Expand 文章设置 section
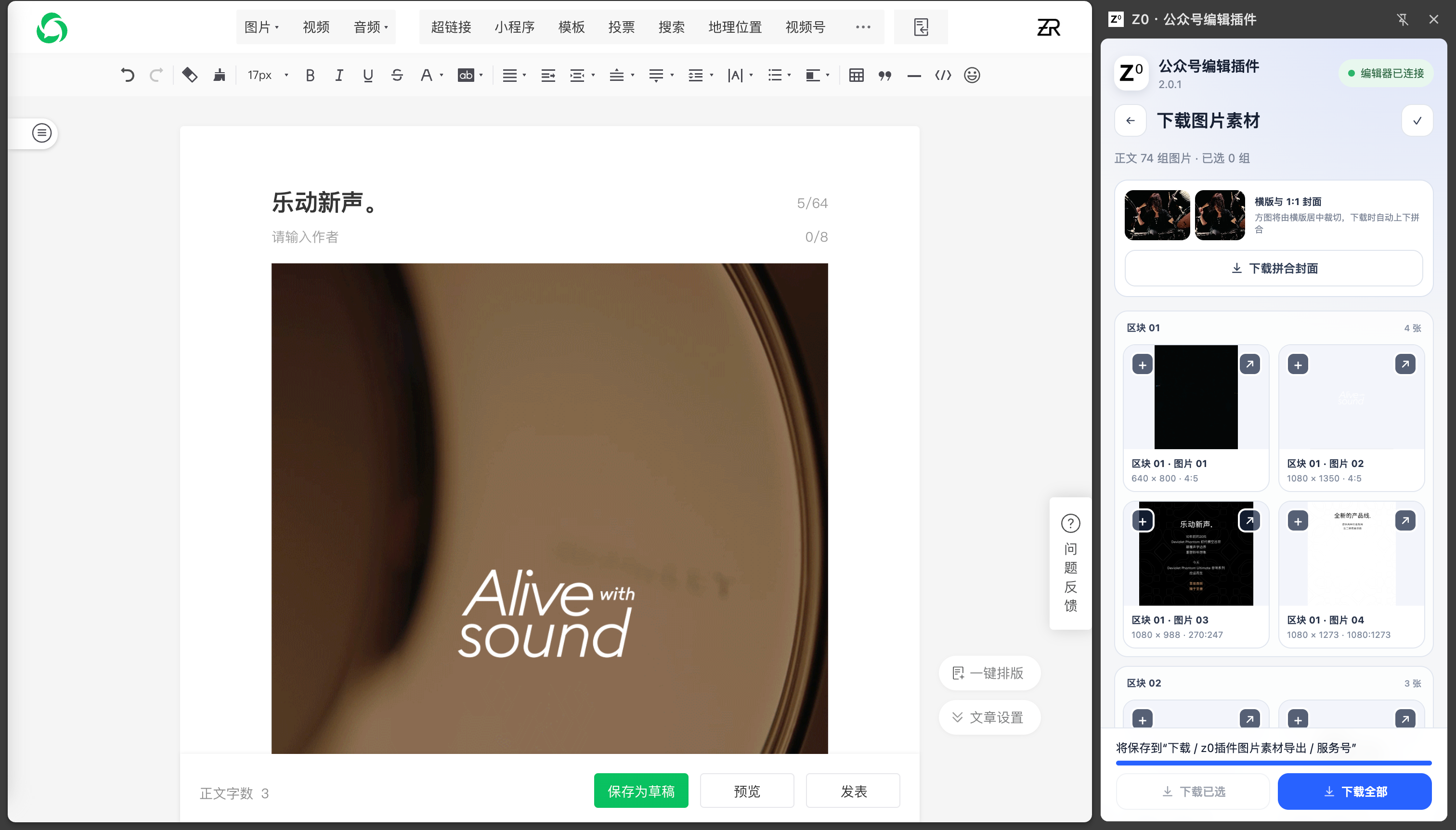 [x=989, y=717]
